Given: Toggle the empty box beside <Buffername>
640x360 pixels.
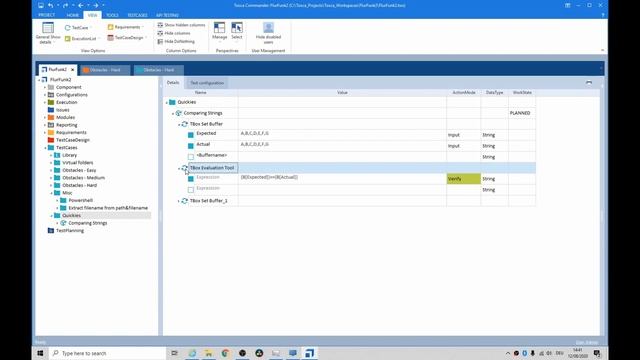Looking at the screenshot, I should [191, 157].
